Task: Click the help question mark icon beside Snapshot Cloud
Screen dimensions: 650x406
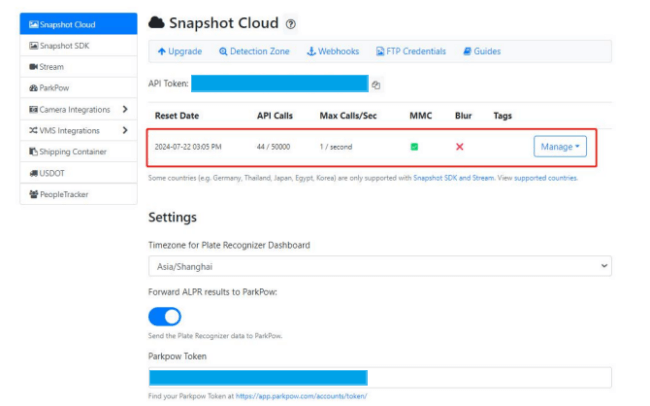Action: [x=291, y=23]
